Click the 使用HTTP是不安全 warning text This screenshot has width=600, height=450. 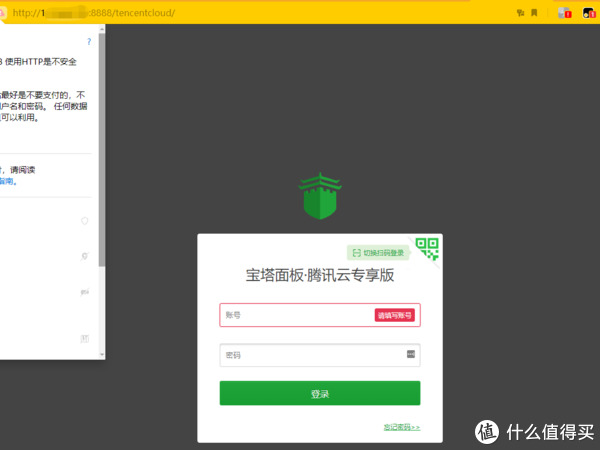click(41, 62)
